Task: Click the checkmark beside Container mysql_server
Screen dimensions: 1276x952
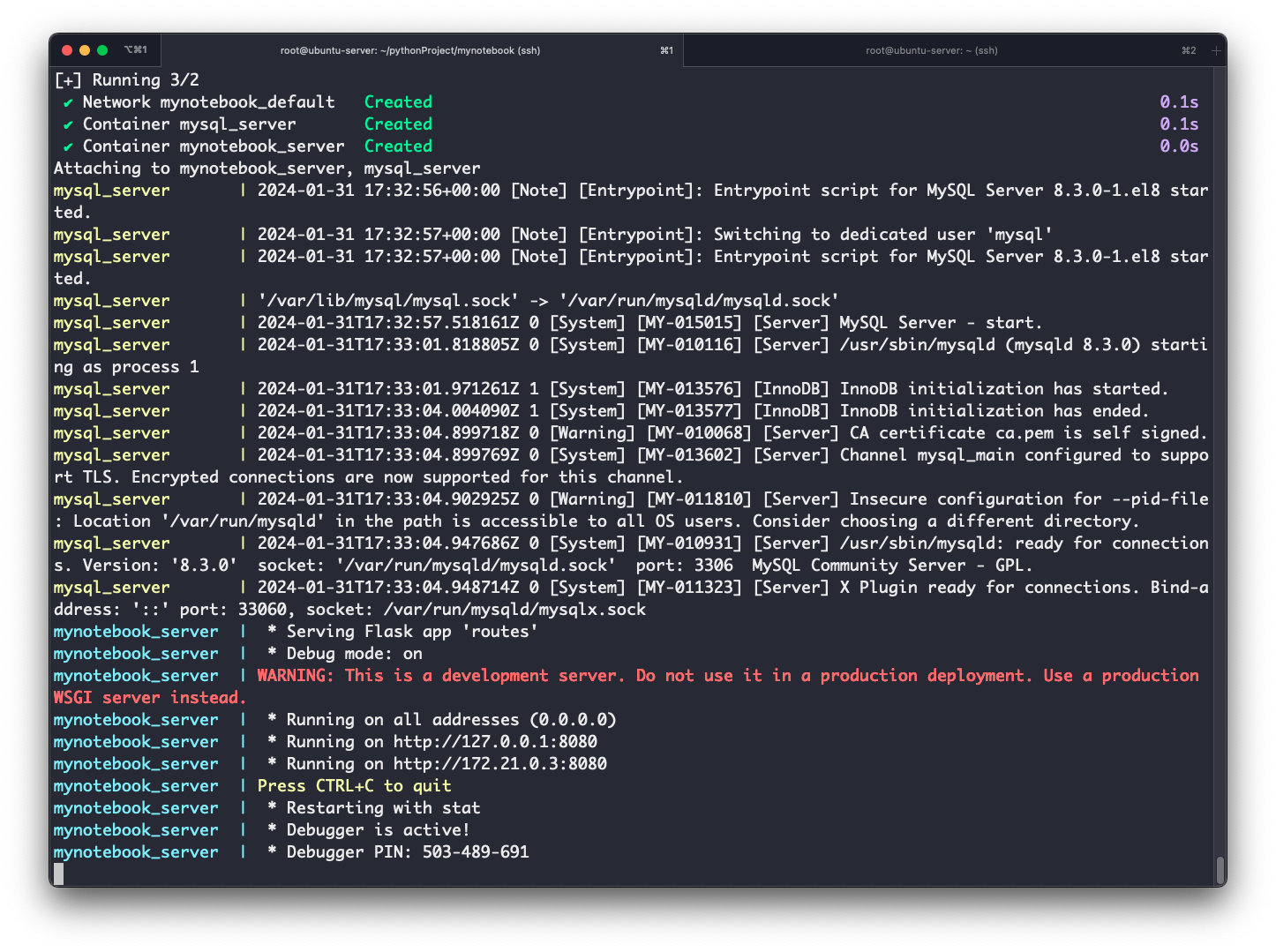Action: point(68,125)
